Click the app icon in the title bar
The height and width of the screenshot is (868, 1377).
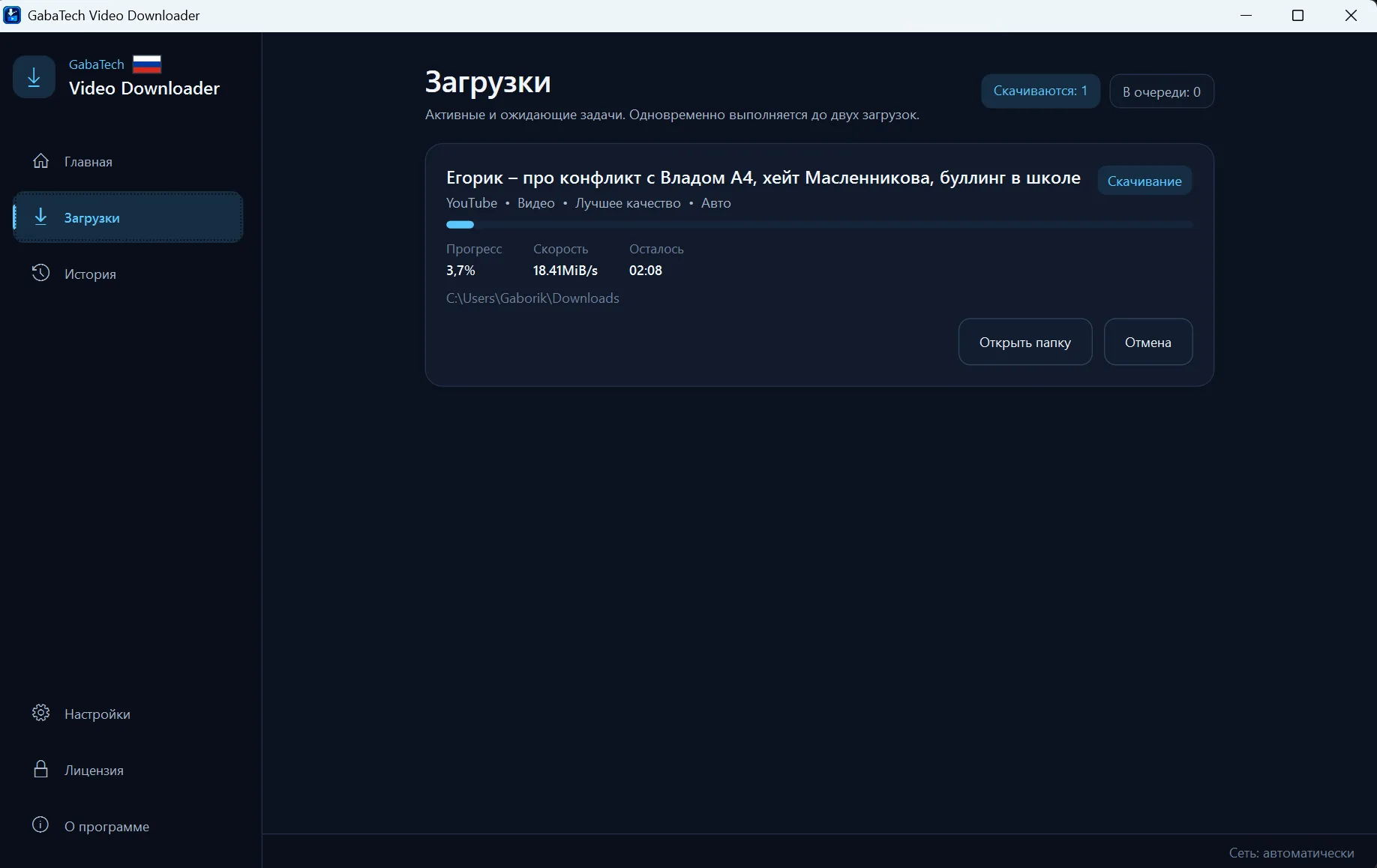point(13,15)
